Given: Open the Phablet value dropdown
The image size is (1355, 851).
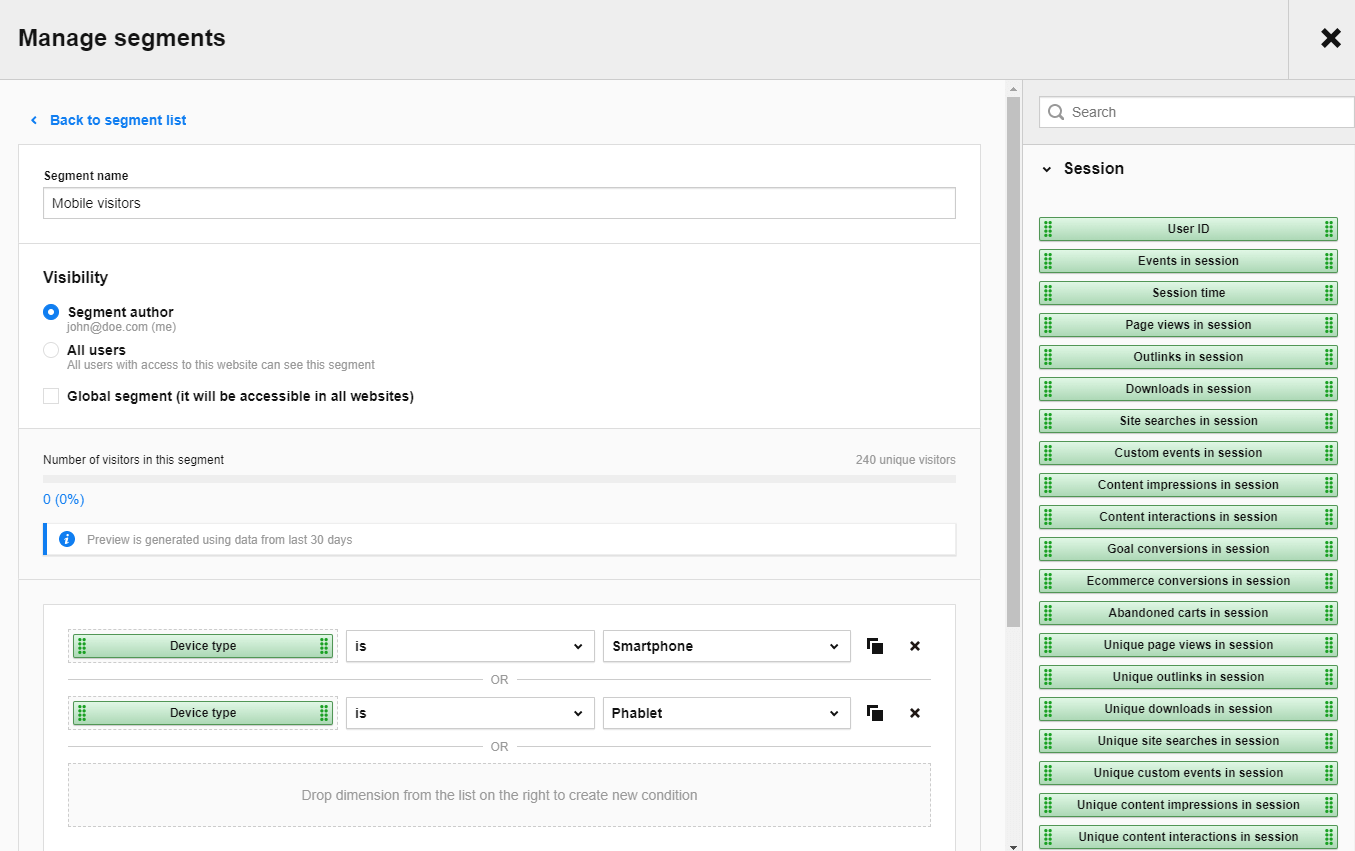Looking at the screenshot, I should point(726,713).
